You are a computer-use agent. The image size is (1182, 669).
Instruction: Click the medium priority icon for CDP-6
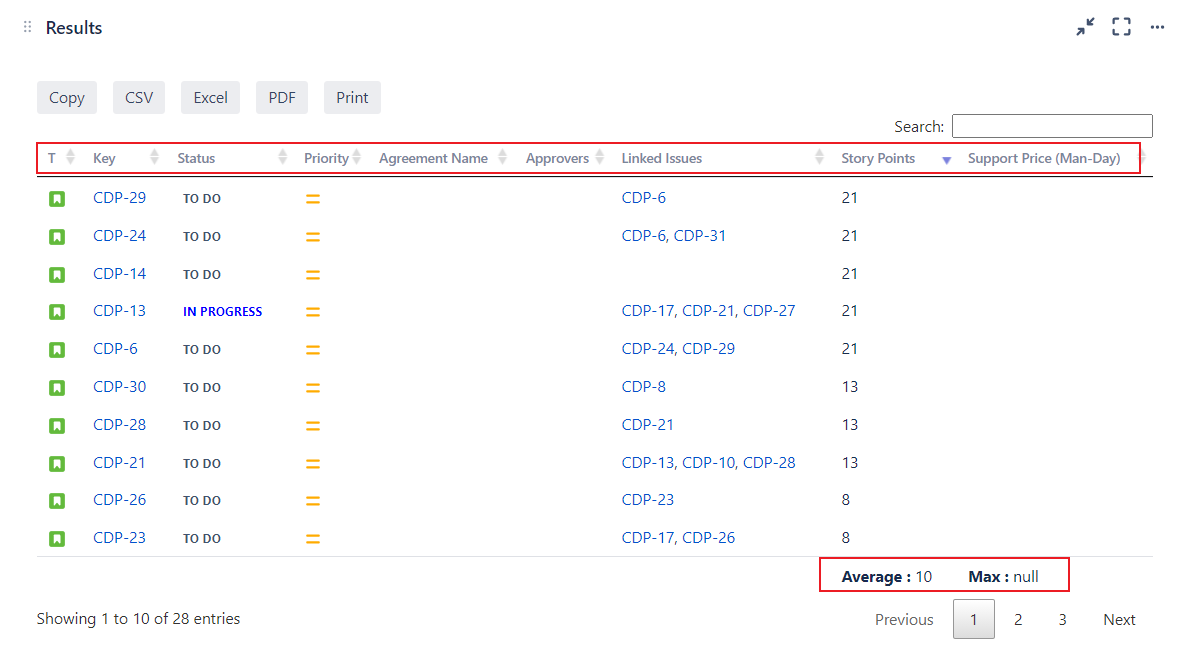pos(313,350)
